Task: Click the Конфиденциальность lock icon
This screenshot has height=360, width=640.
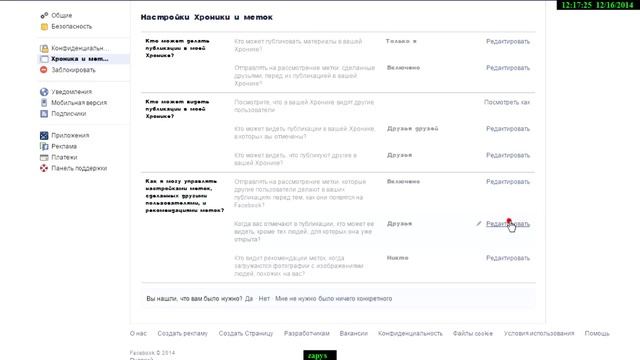Action: click(44, 49)
